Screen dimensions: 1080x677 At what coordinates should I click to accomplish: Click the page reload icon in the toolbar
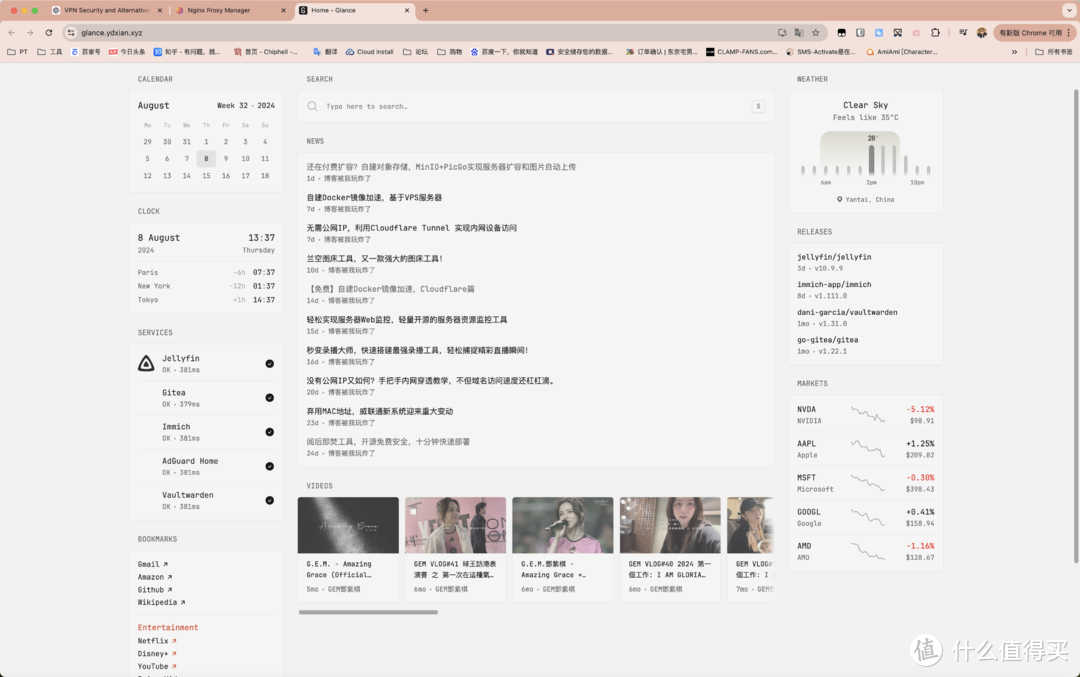49,32
